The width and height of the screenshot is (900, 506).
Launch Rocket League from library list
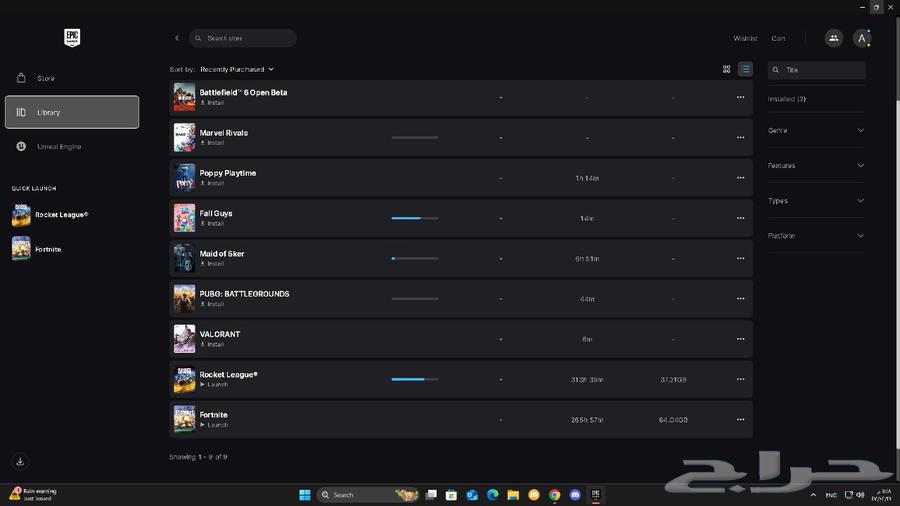pyautogui.click(x=217, y=385)
